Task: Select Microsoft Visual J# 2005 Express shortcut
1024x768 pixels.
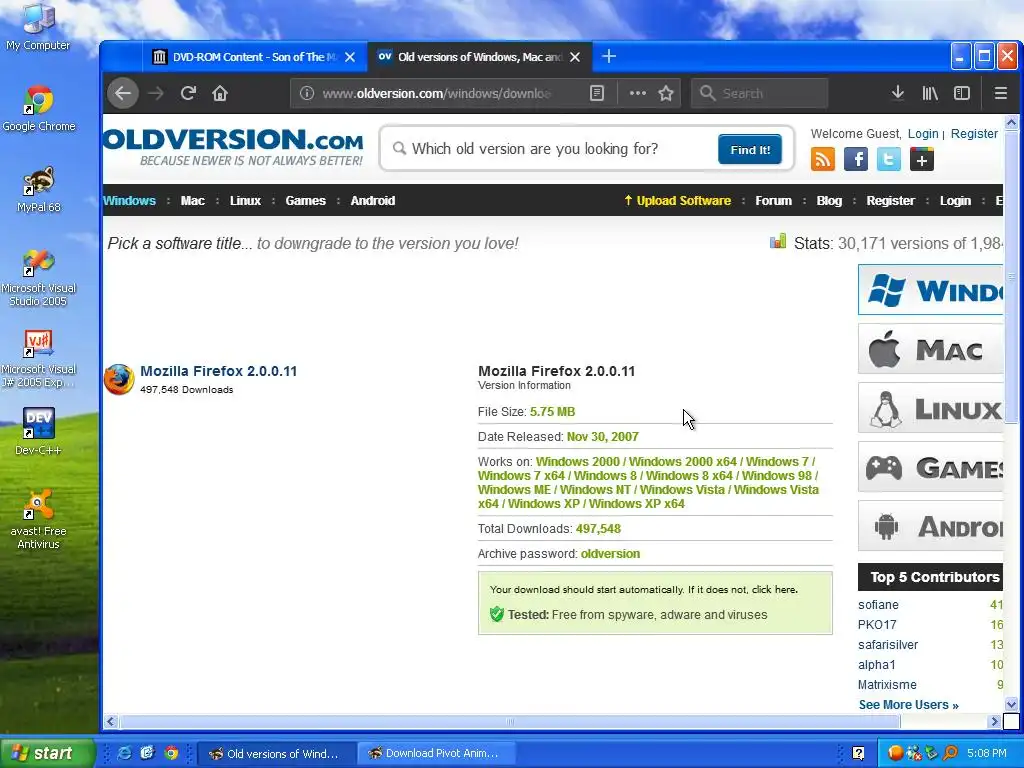Action: pyautogui.click(x=39, y=359)
